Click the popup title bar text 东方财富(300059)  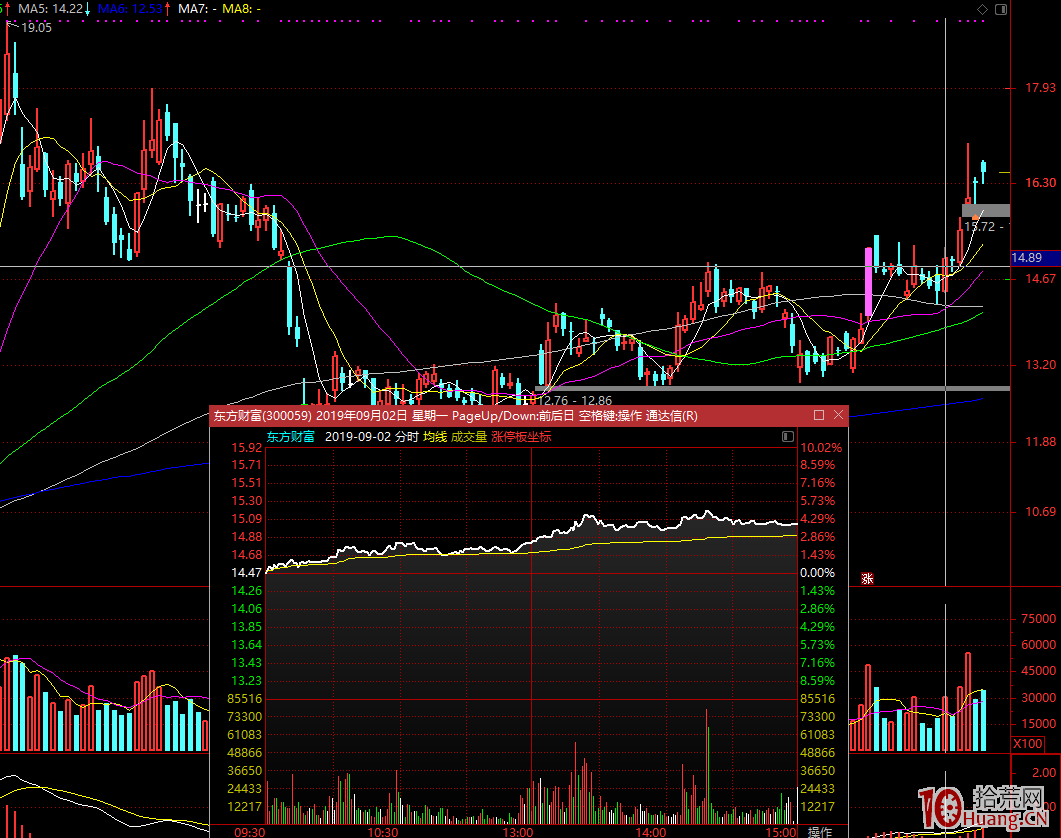point(263,416)
